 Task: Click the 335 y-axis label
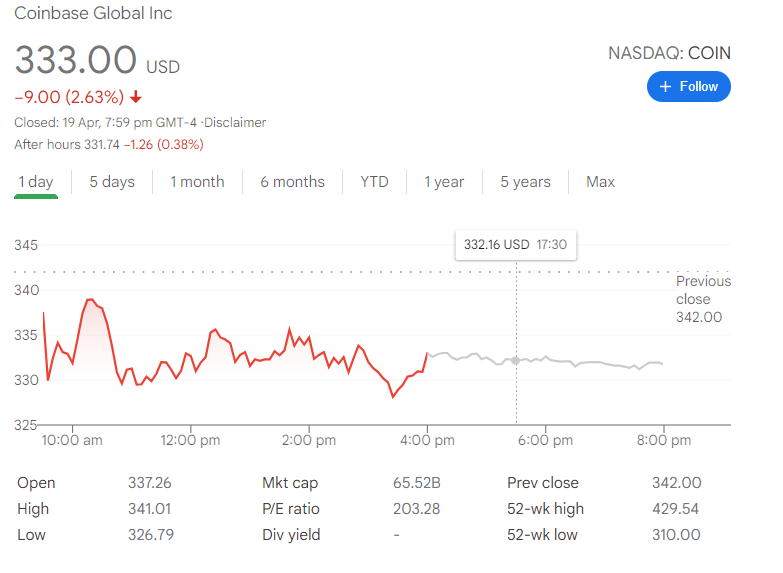pos(26,335)
